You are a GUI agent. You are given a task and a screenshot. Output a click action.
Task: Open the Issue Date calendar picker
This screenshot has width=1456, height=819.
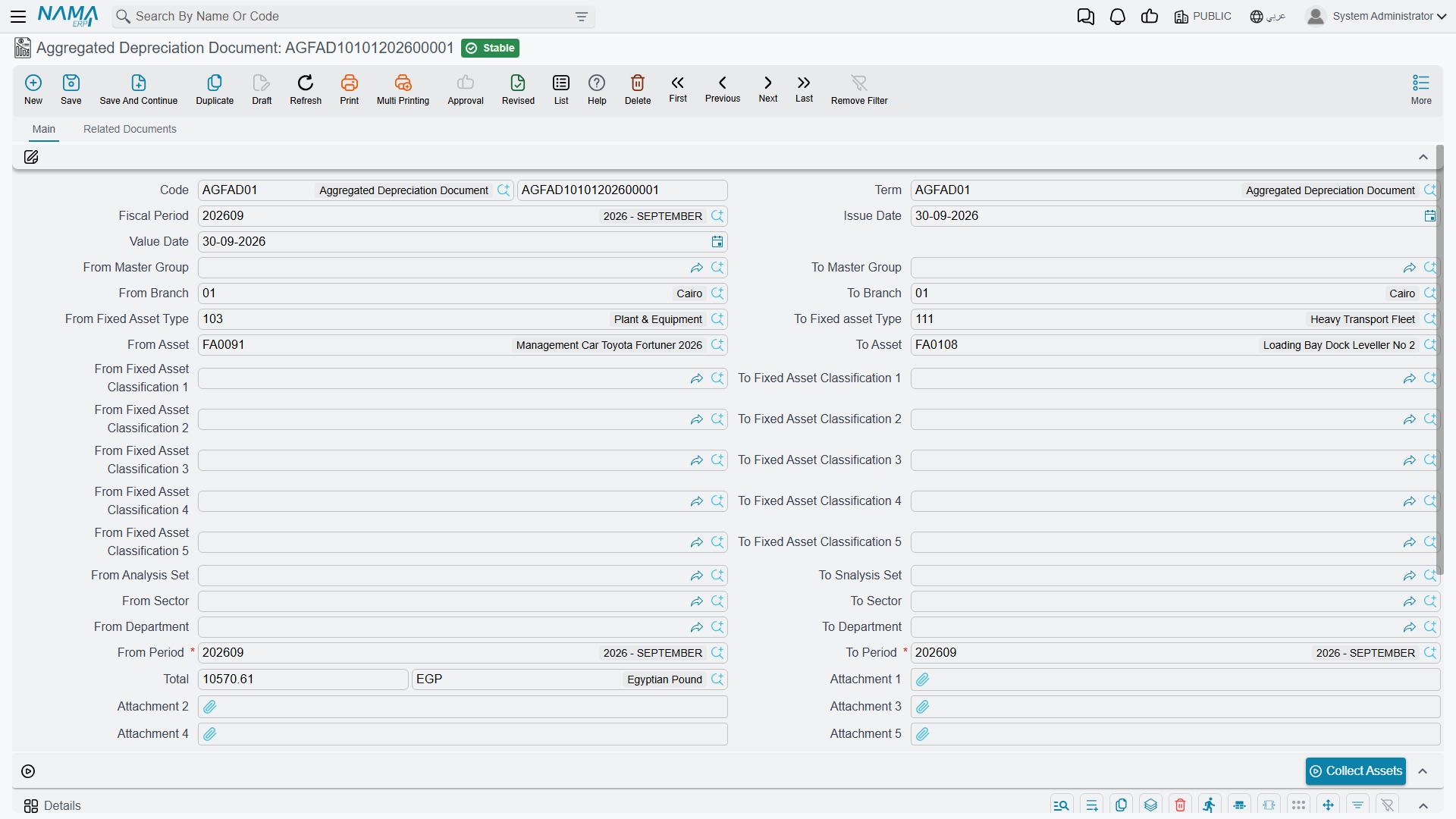(1429, 216)
